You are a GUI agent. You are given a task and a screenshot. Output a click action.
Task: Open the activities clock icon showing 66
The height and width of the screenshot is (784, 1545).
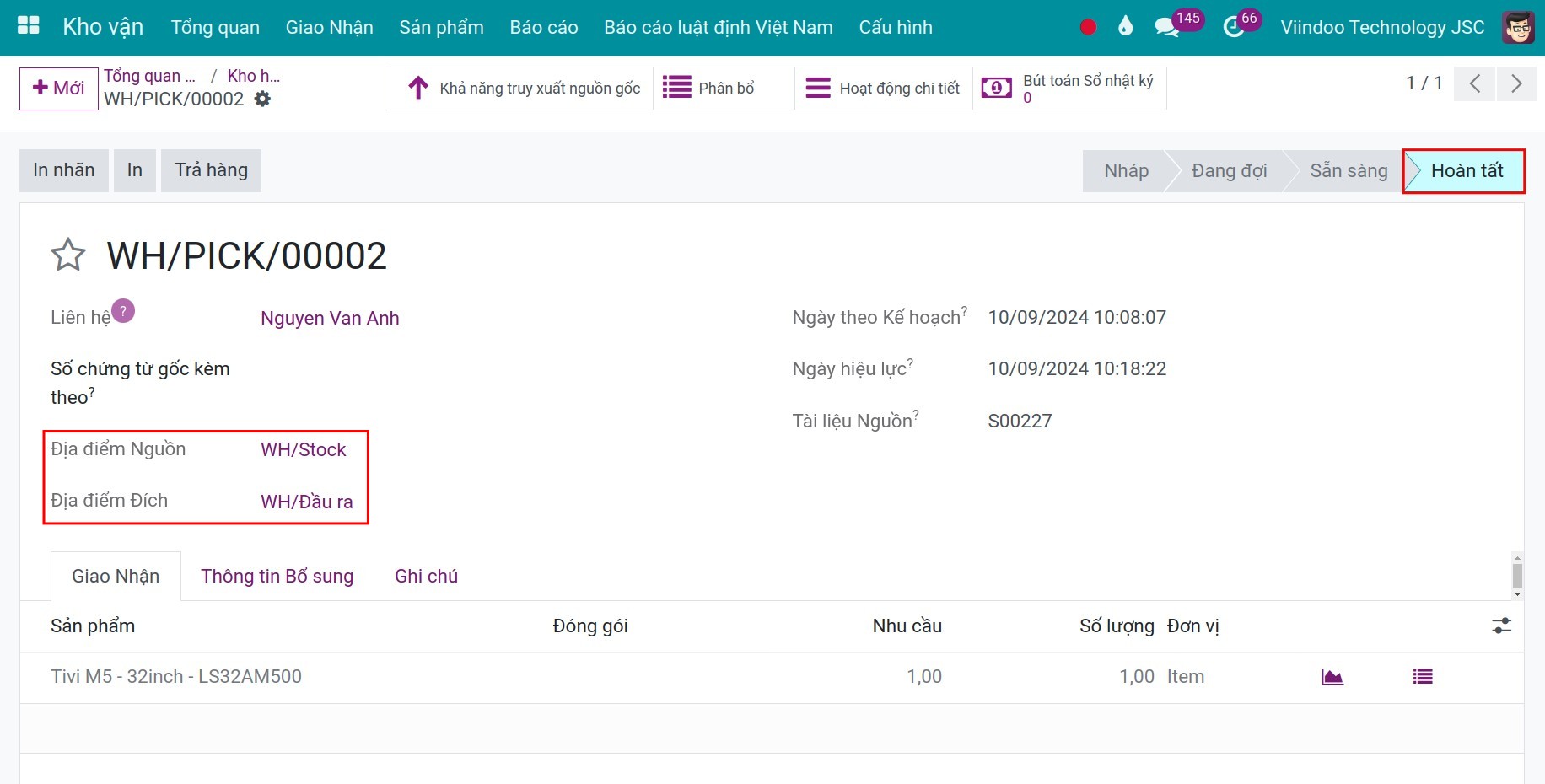(x=1241, y=24)
